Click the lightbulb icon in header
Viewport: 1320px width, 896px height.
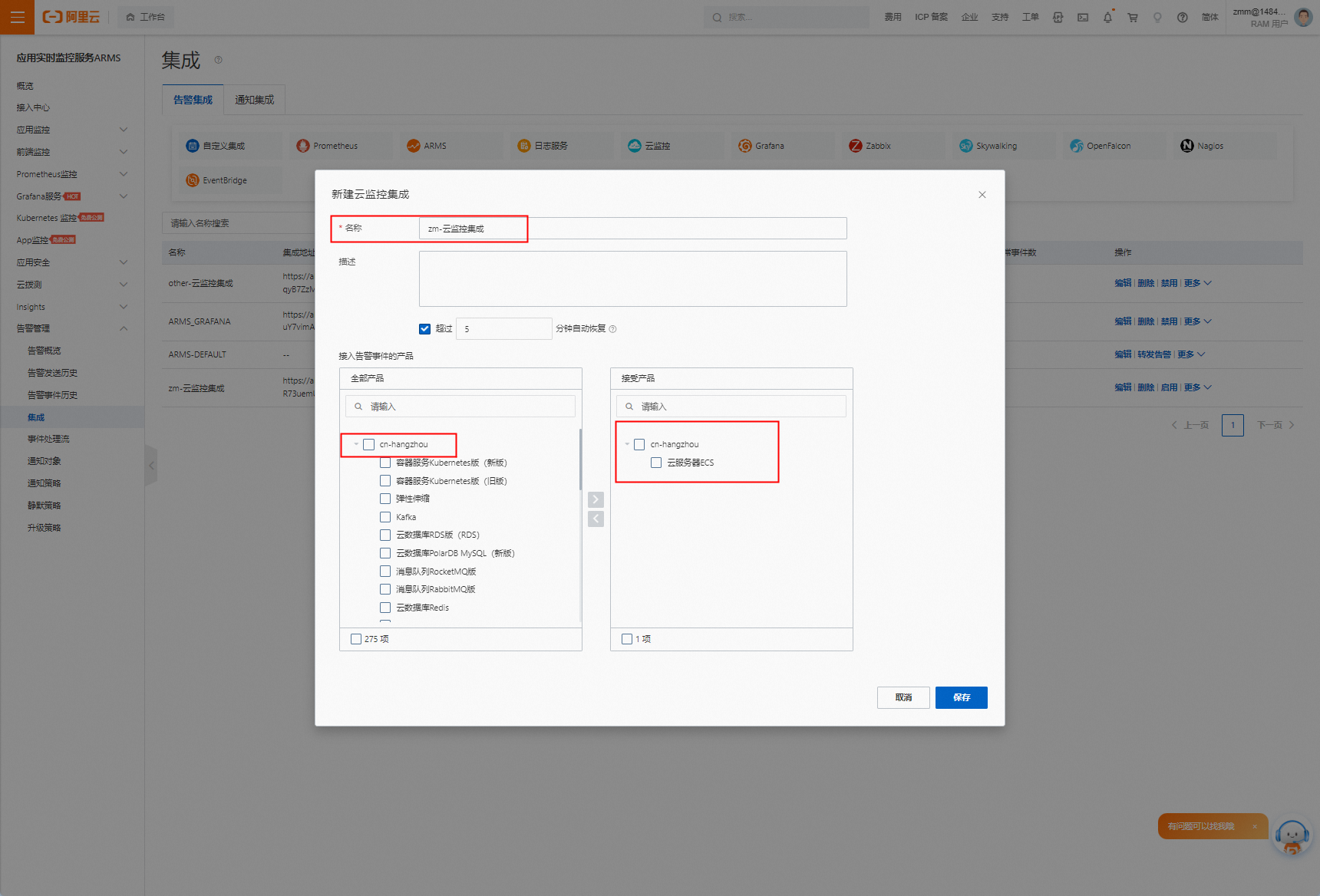(1157, 17)
